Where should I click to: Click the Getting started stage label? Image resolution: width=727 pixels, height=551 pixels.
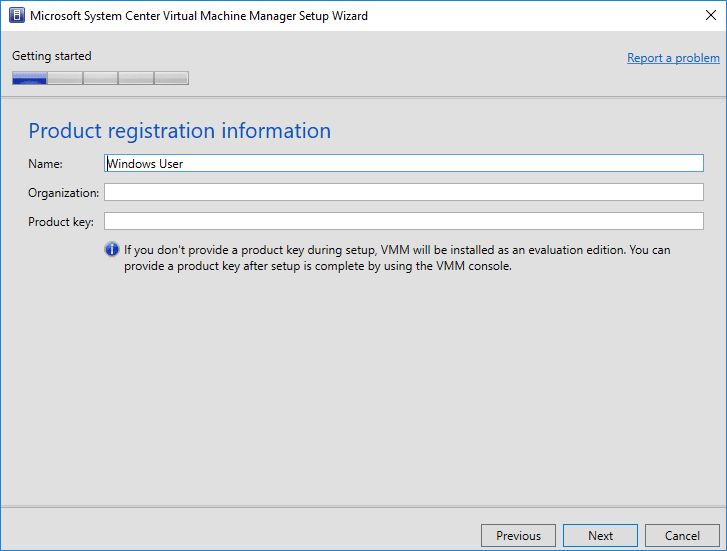click(x=51, y=56)
